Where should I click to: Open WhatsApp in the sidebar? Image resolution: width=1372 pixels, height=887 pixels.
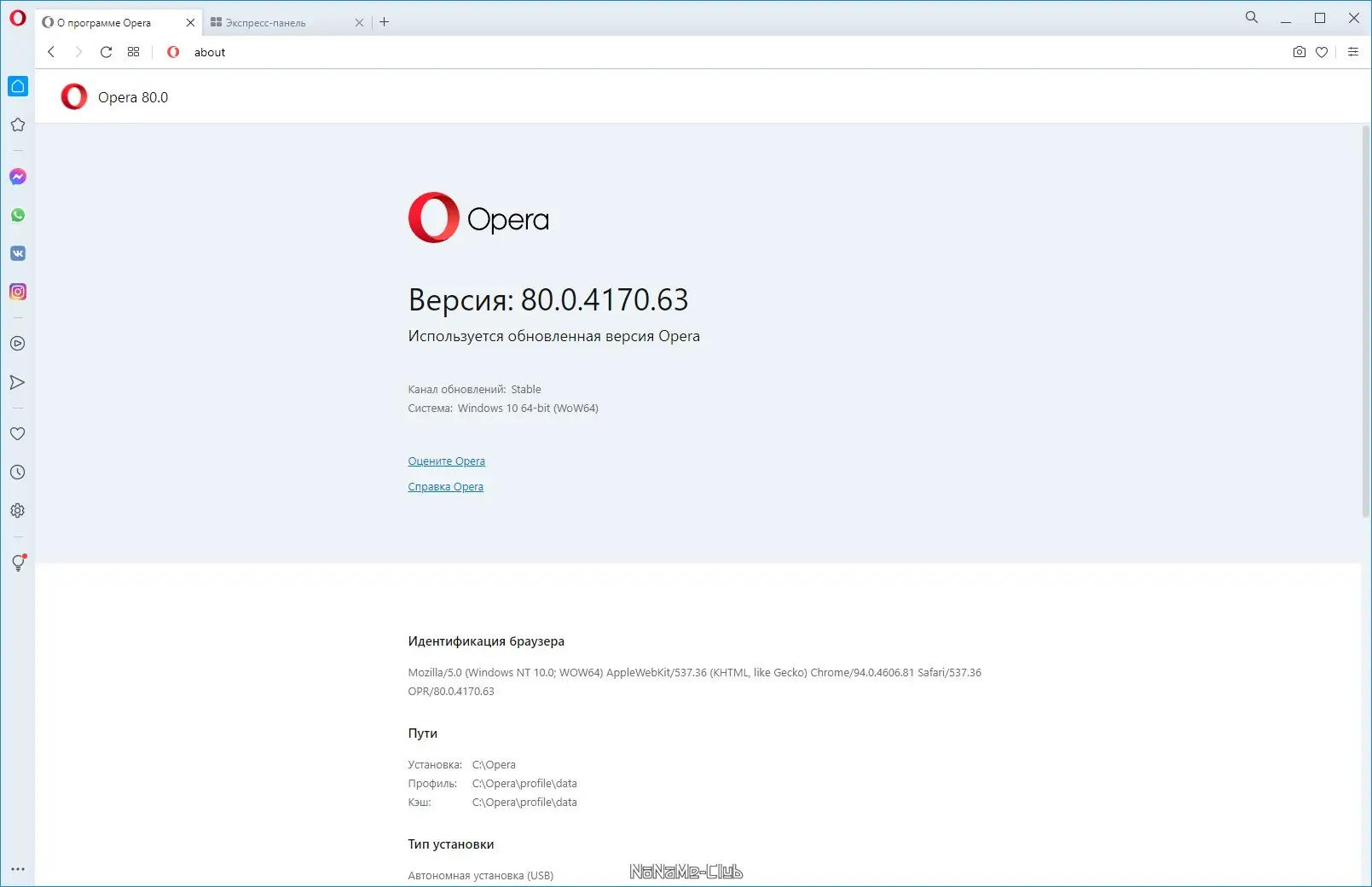pyautogui.click(x=18, y=215)
